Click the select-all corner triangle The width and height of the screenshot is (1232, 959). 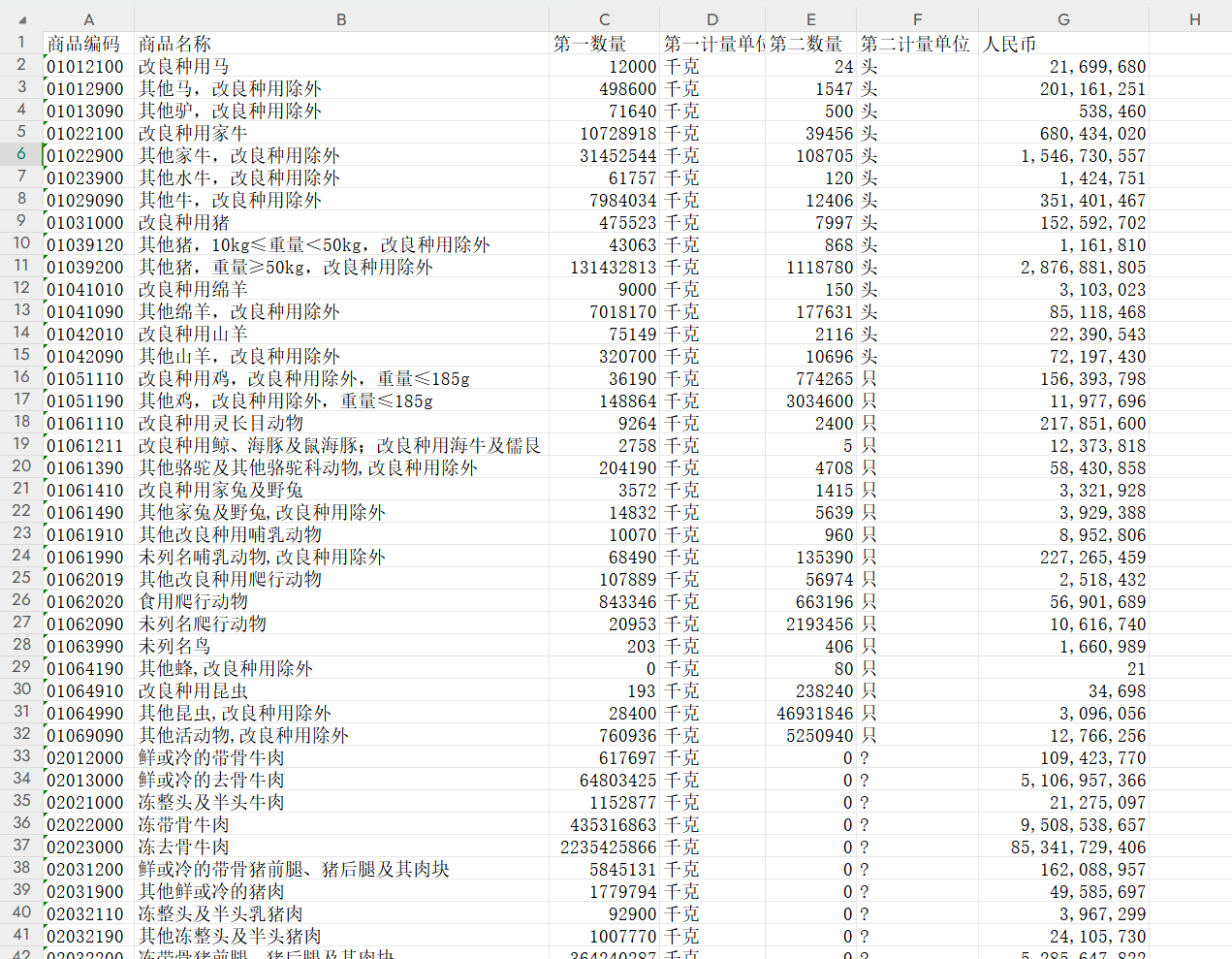pos(22,20)
